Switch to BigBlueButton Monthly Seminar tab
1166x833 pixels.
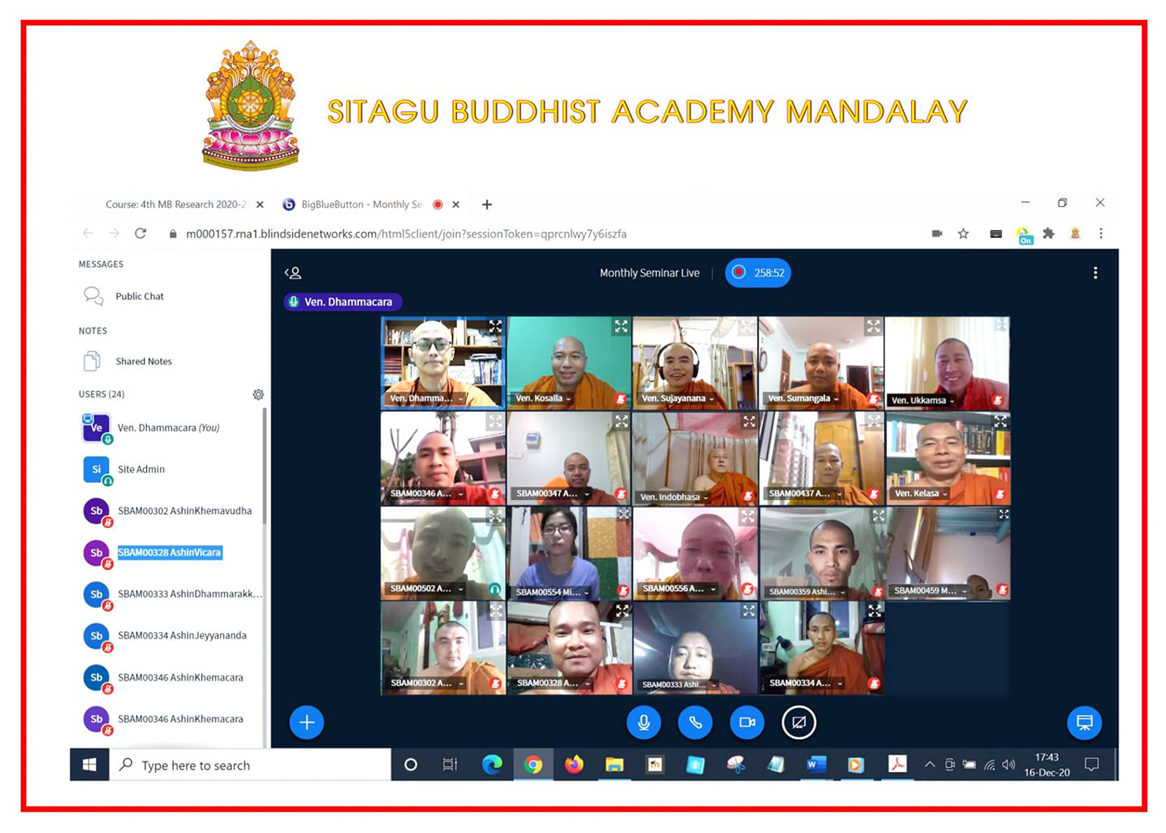pyautogui.click(x=362, y=205)
